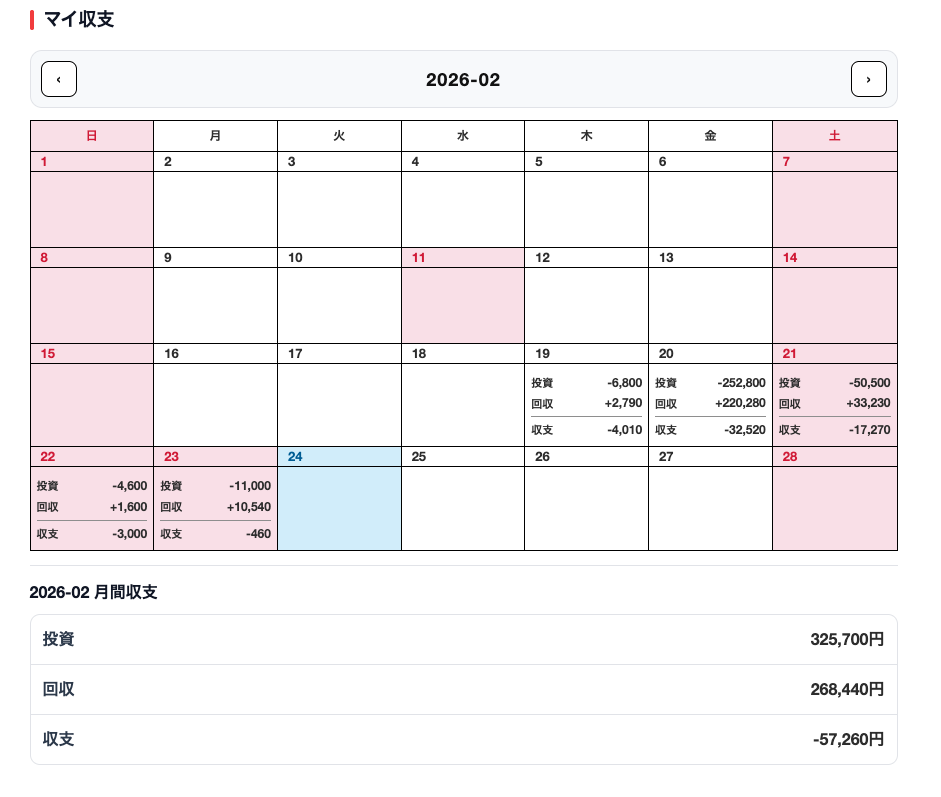Click the Sunday 日 column header
This screenshot has height=797, width=941.
(92, 136)
